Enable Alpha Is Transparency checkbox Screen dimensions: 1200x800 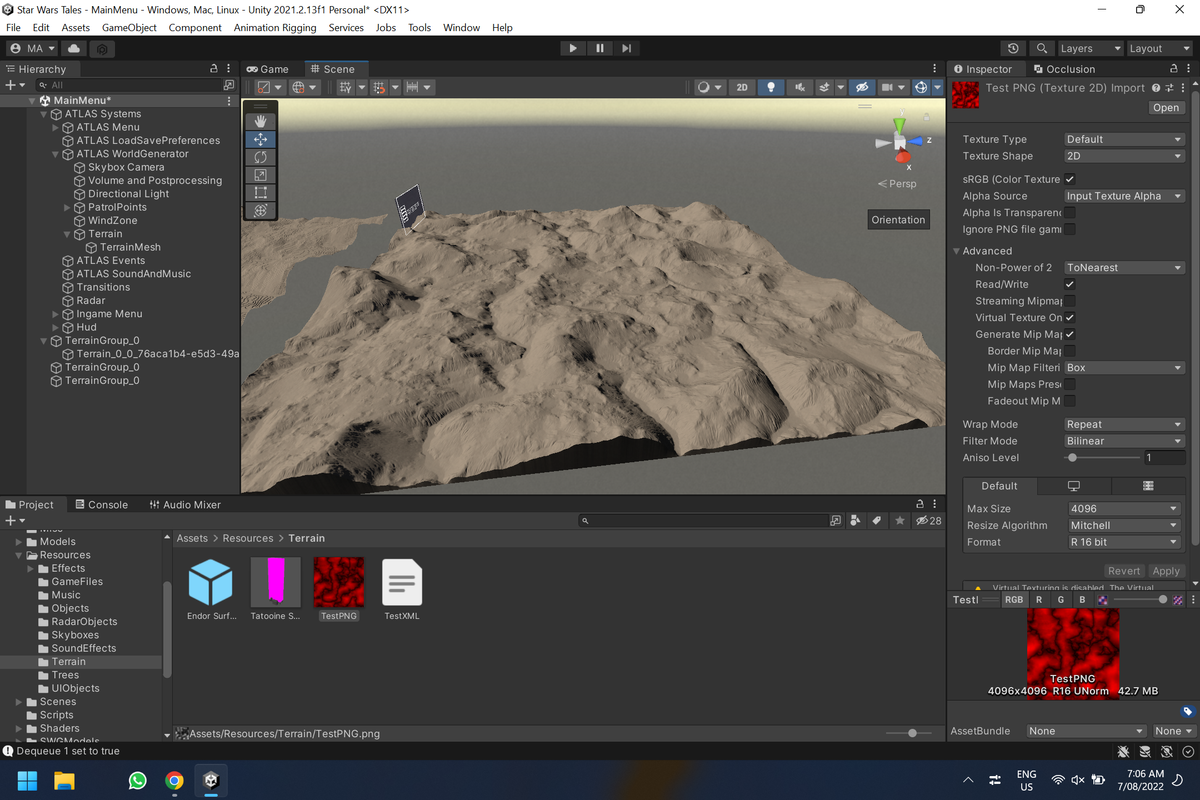point(1069,213)
